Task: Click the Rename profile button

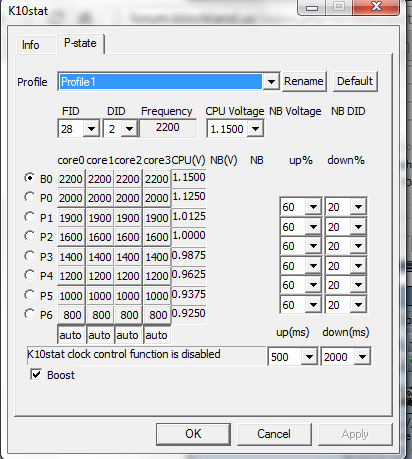Action: [304, 81]
